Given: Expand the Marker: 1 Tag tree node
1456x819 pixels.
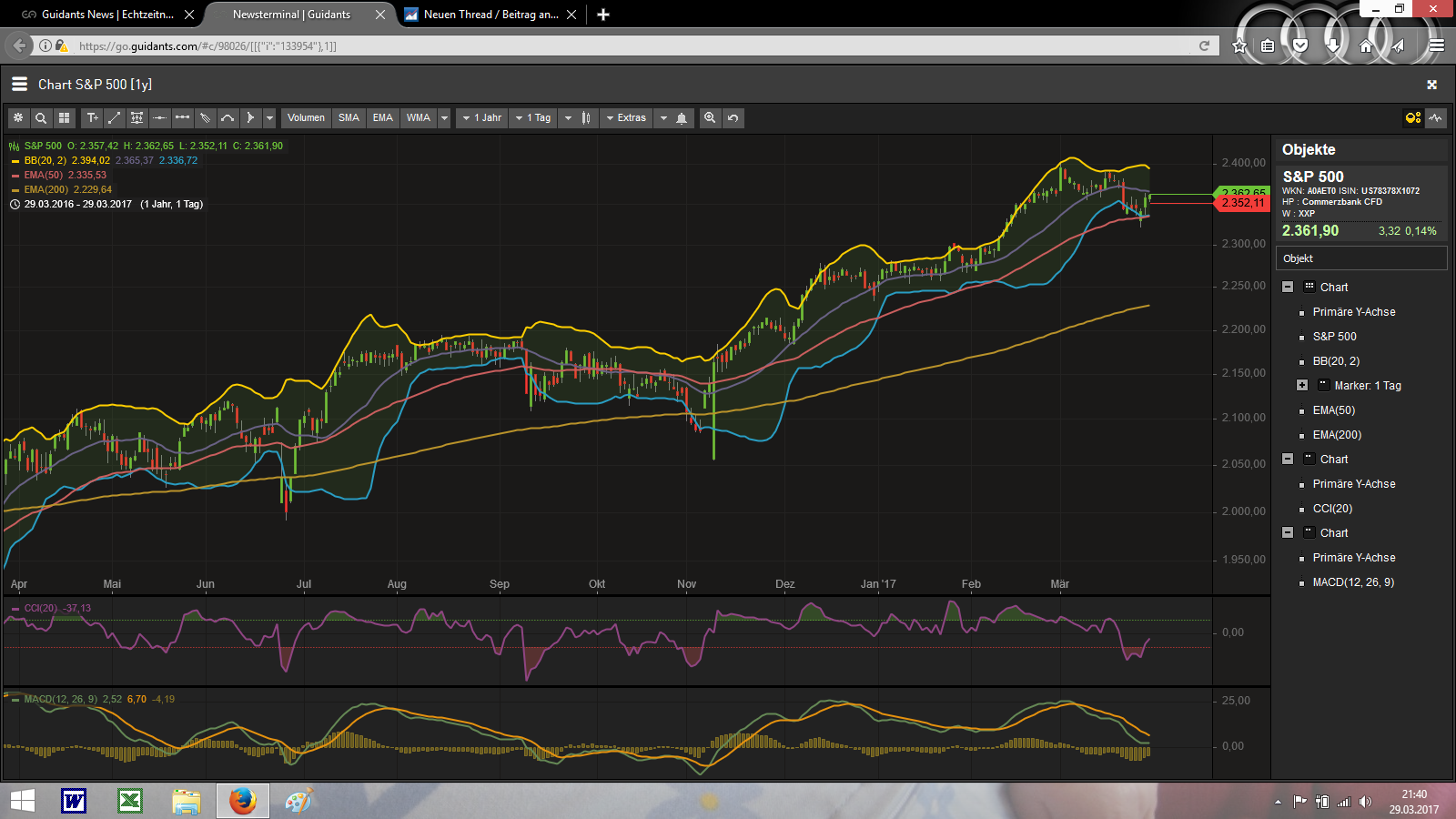Looking at the screenshot, I should click(1302, 386).
